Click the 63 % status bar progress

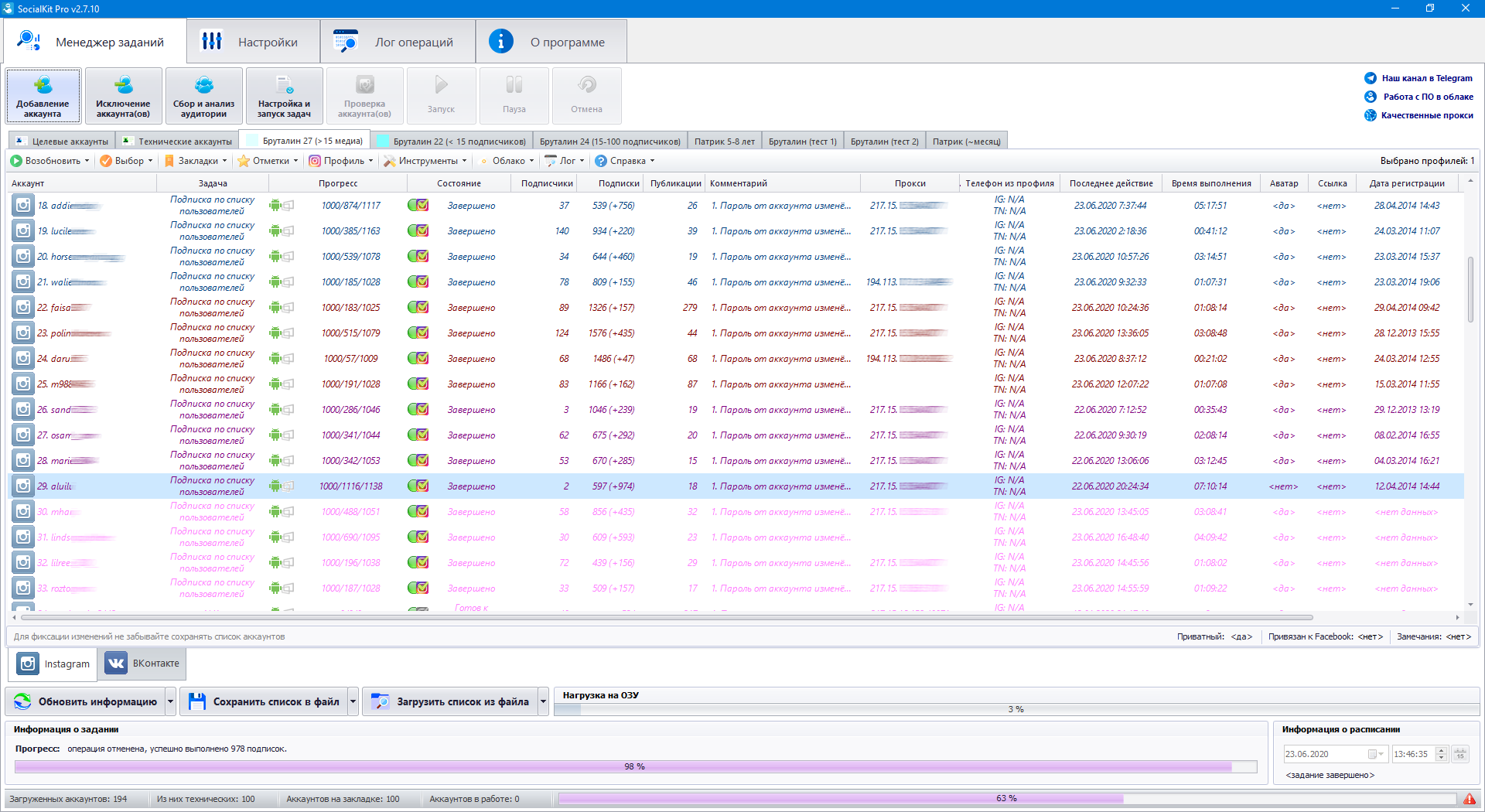1006,799
